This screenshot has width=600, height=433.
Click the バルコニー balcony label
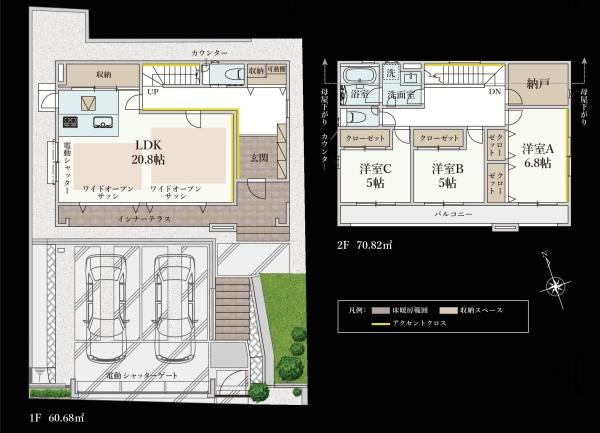[x=453, y=215]
